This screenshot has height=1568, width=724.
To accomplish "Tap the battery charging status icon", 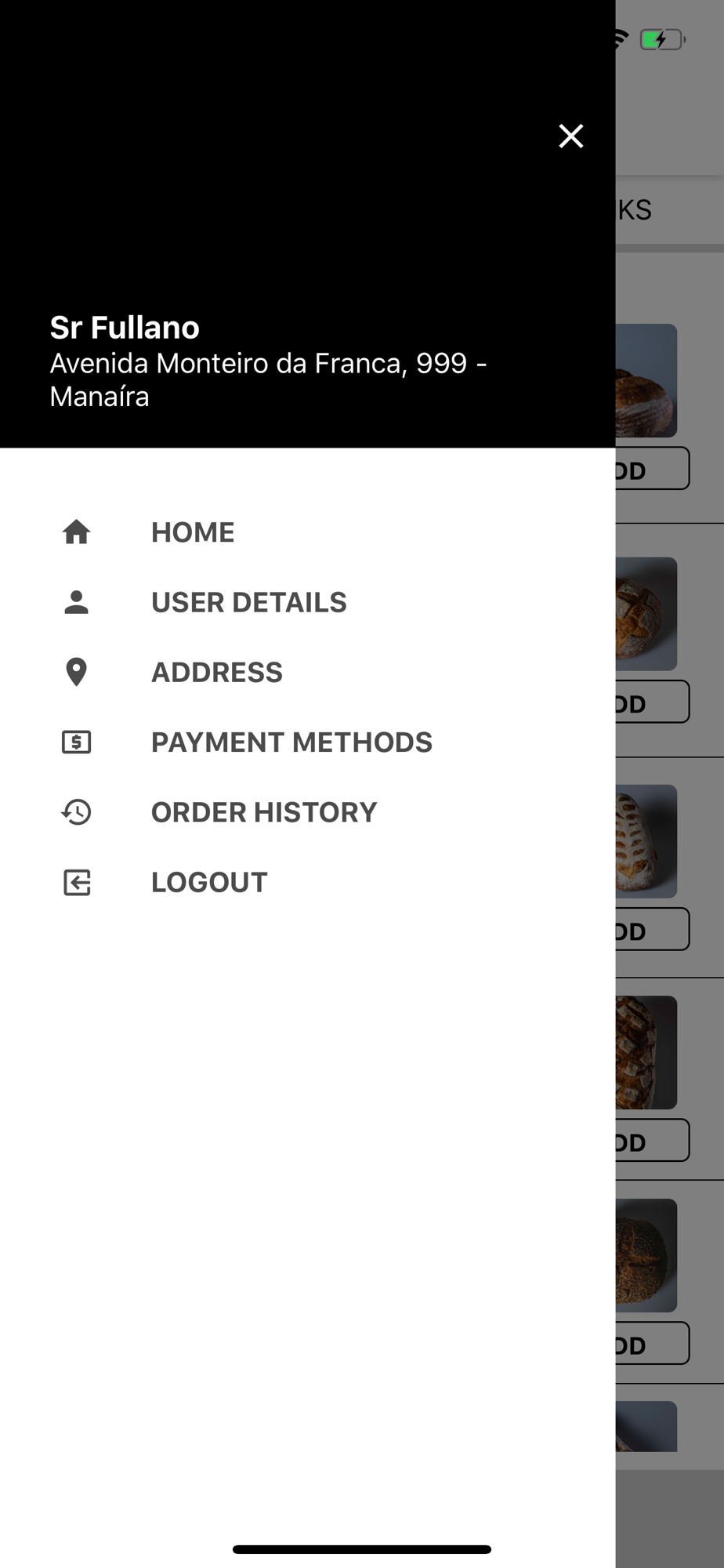I will [x=662, y=39].
